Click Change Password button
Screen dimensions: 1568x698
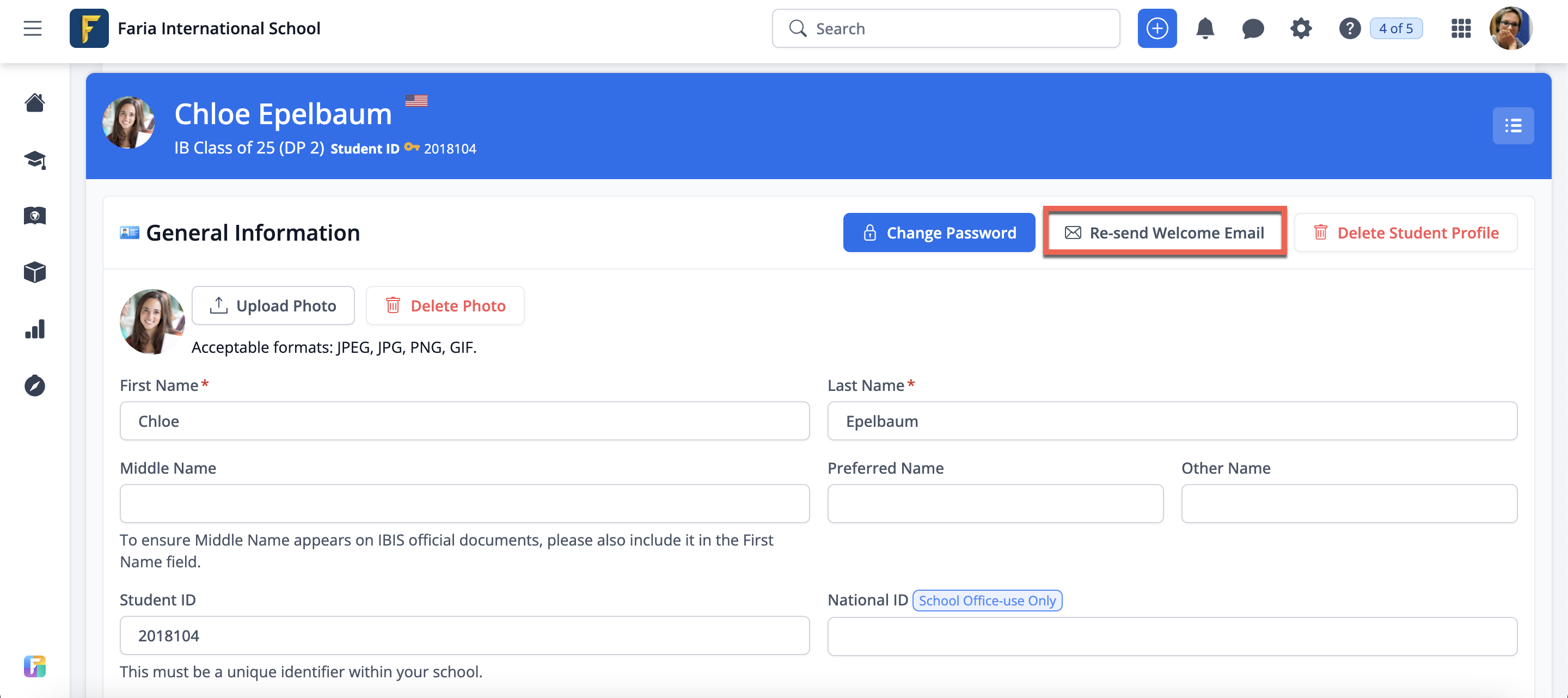(939, 233)
